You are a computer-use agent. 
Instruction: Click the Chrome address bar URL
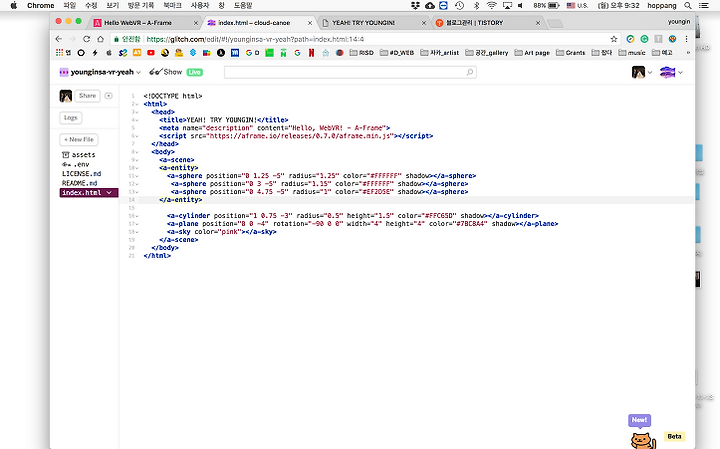255,39
